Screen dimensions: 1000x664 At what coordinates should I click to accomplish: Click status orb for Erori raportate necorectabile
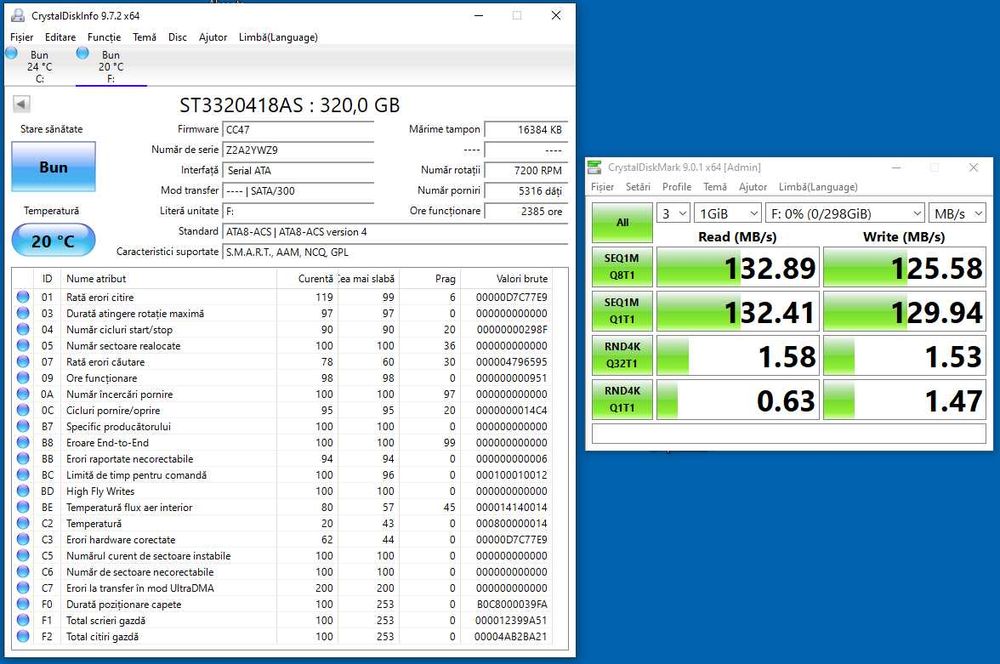tap(23, 459)
